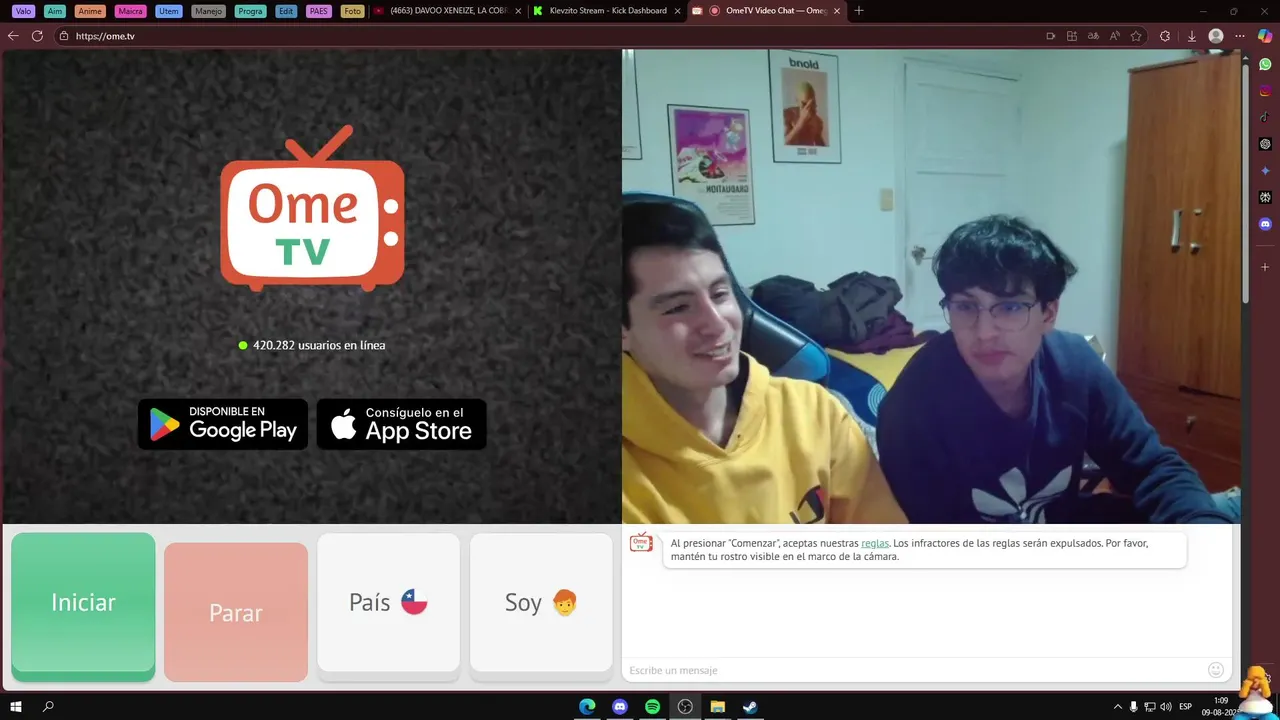
Task: Open the Edit tab group
Action: (286, 11)
